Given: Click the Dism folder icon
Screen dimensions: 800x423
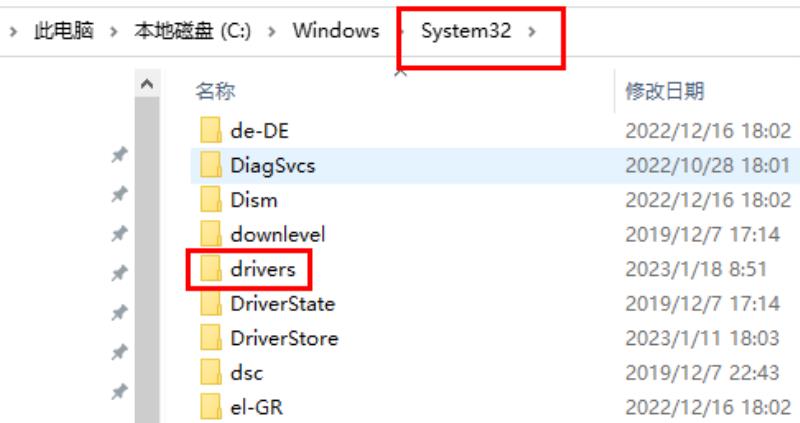Looking at the screenshot, I should (x=211, y=200).
